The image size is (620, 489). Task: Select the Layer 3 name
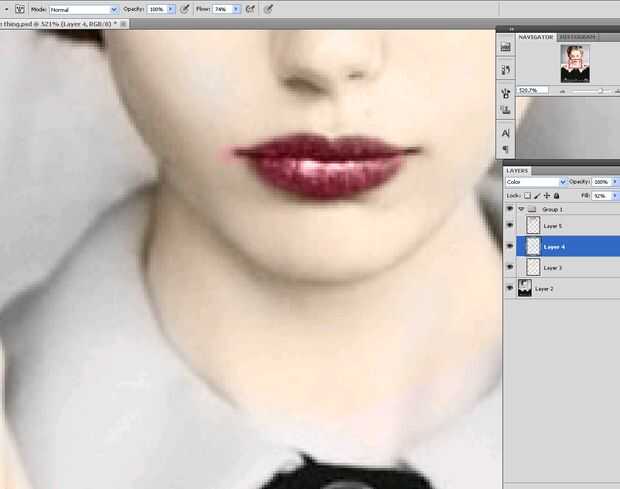click(552, 268)
